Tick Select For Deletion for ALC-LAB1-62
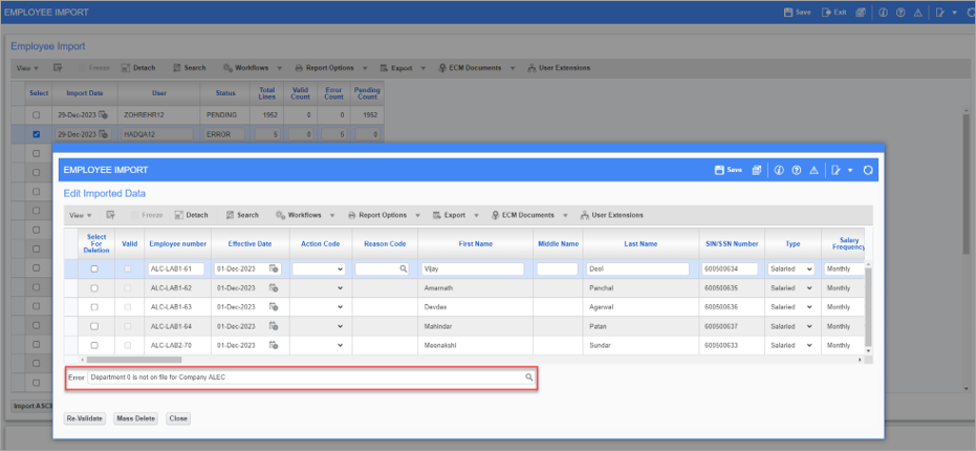The width and height of the screenshot is (976, 451). (x=95, y=288)
